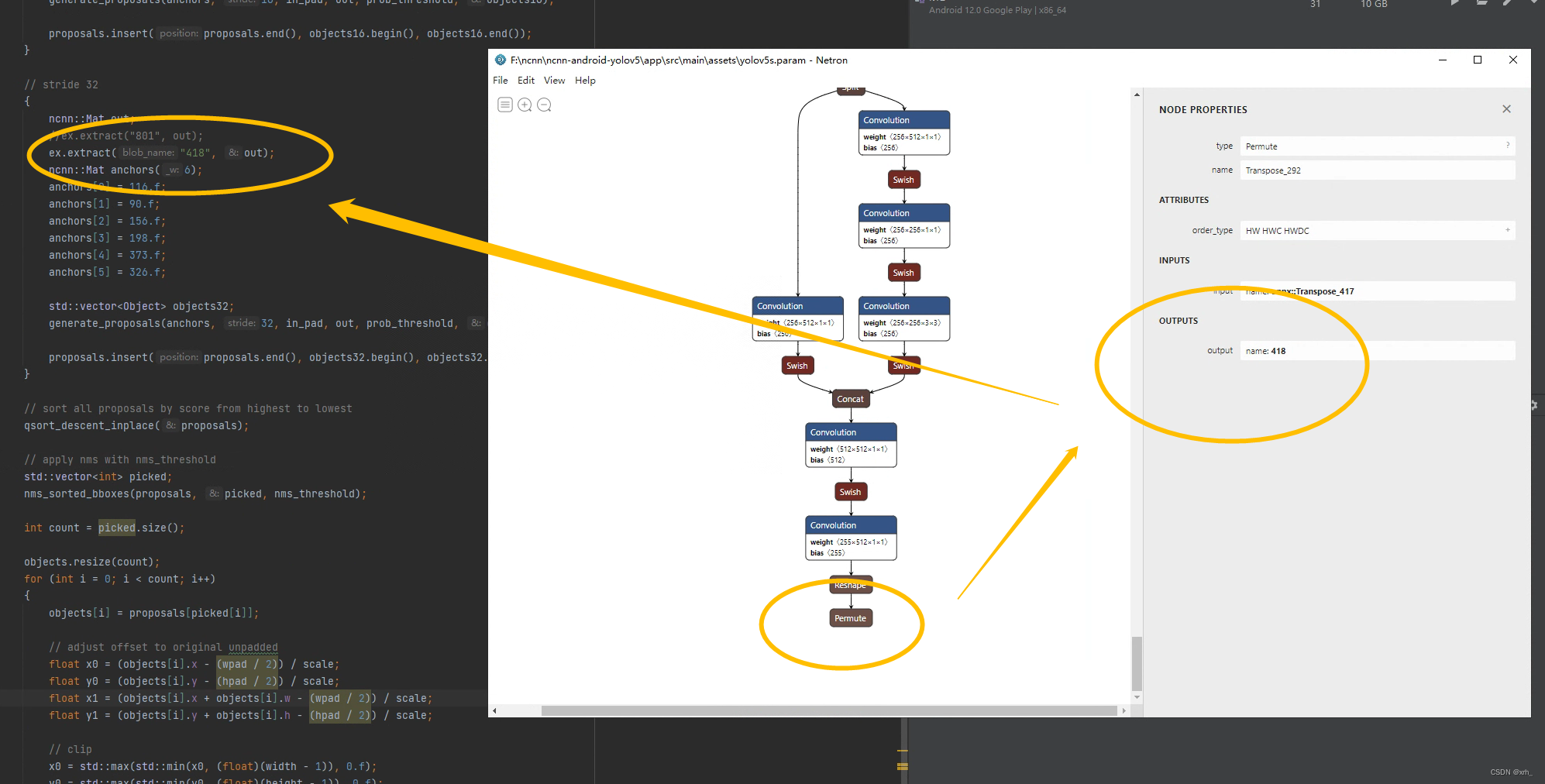This screenshot has width=1545, height=784.
Task: Click the "// clip" comment in the editor
Action: (x=71, y=750)
